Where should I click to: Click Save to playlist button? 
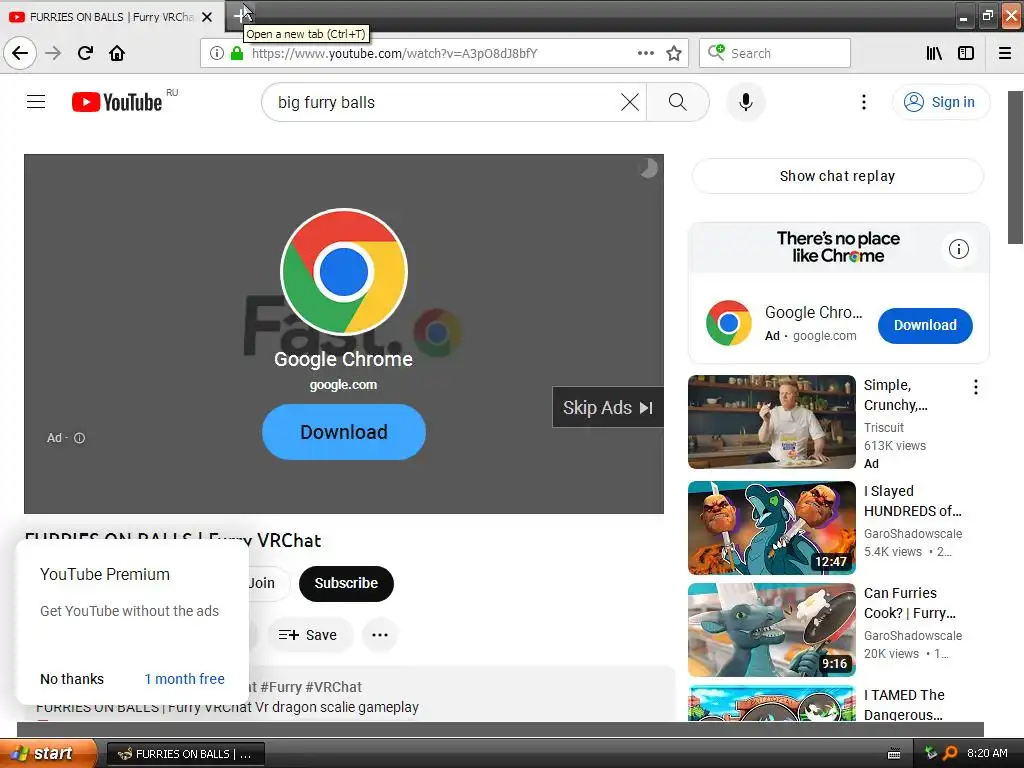310,635
